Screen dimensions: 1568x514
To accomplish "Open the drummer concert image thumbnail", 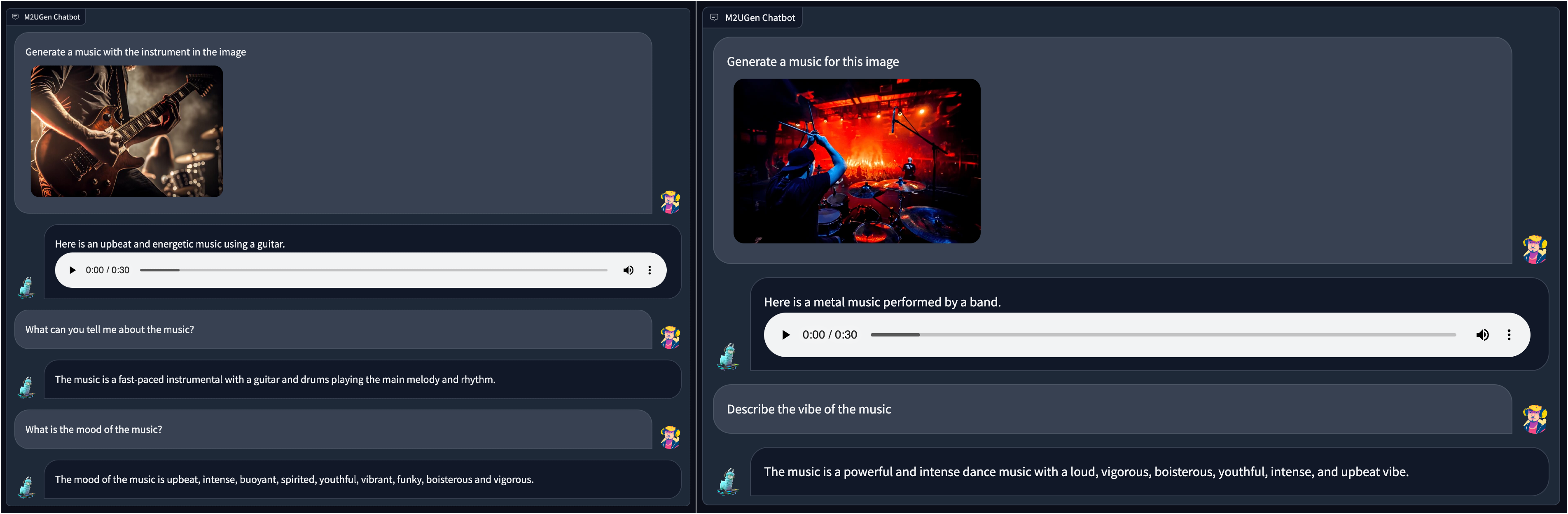I will pyautogui.click(x=856, y=161).
